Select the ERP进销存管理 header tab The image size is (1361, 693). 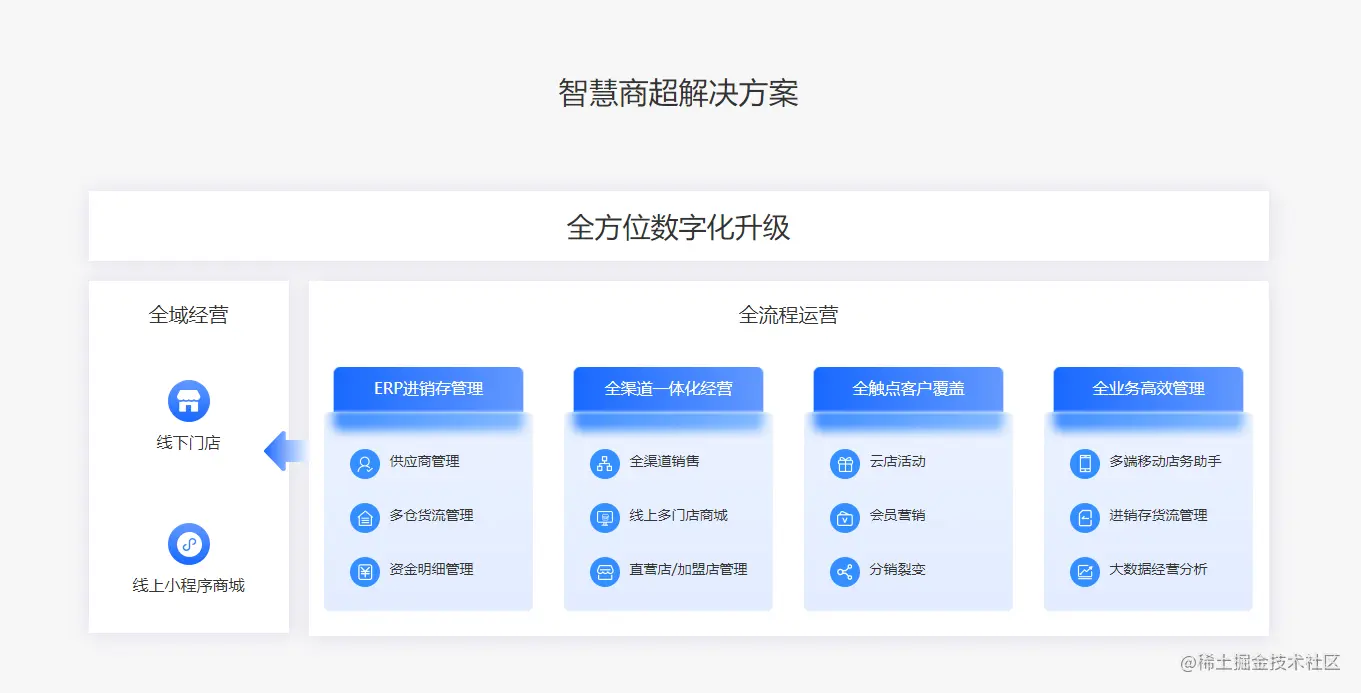[428, 389]
